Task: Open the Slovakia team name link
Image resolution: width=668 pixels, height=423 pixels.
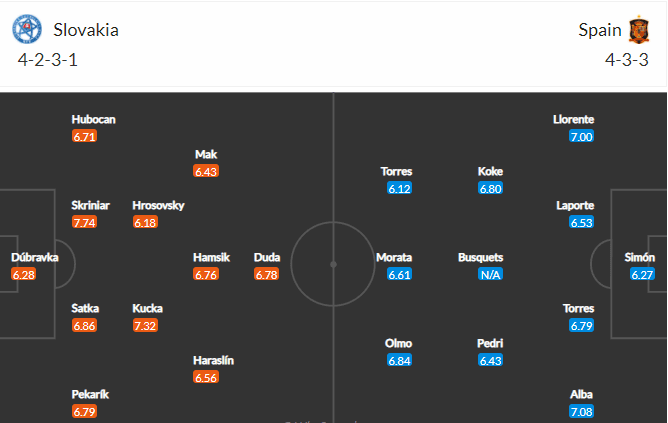Action: coord(86,30)
